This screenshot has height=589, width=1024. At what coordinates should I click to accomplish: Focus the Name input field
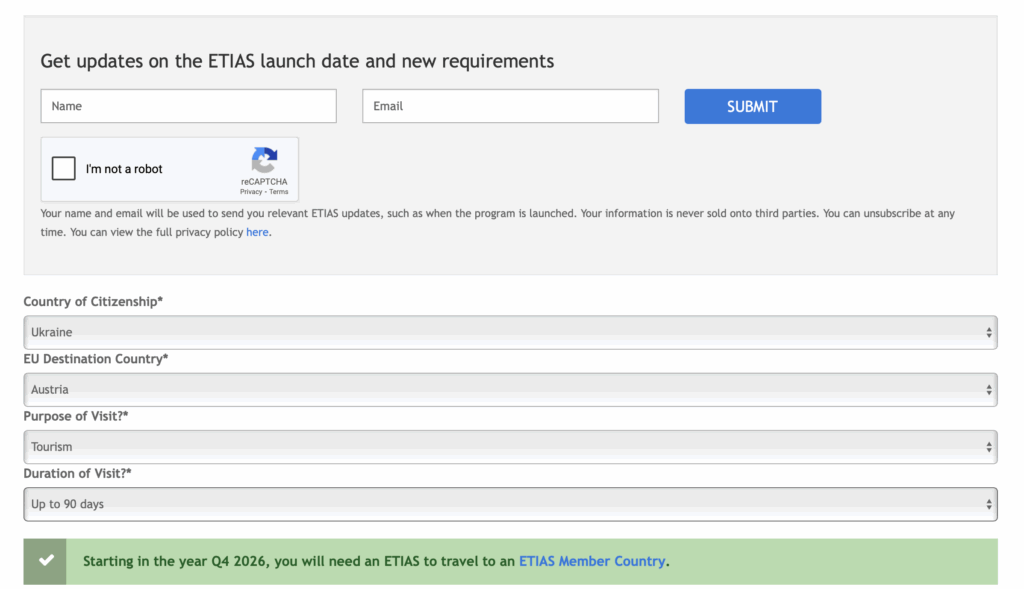coord(189,106)
